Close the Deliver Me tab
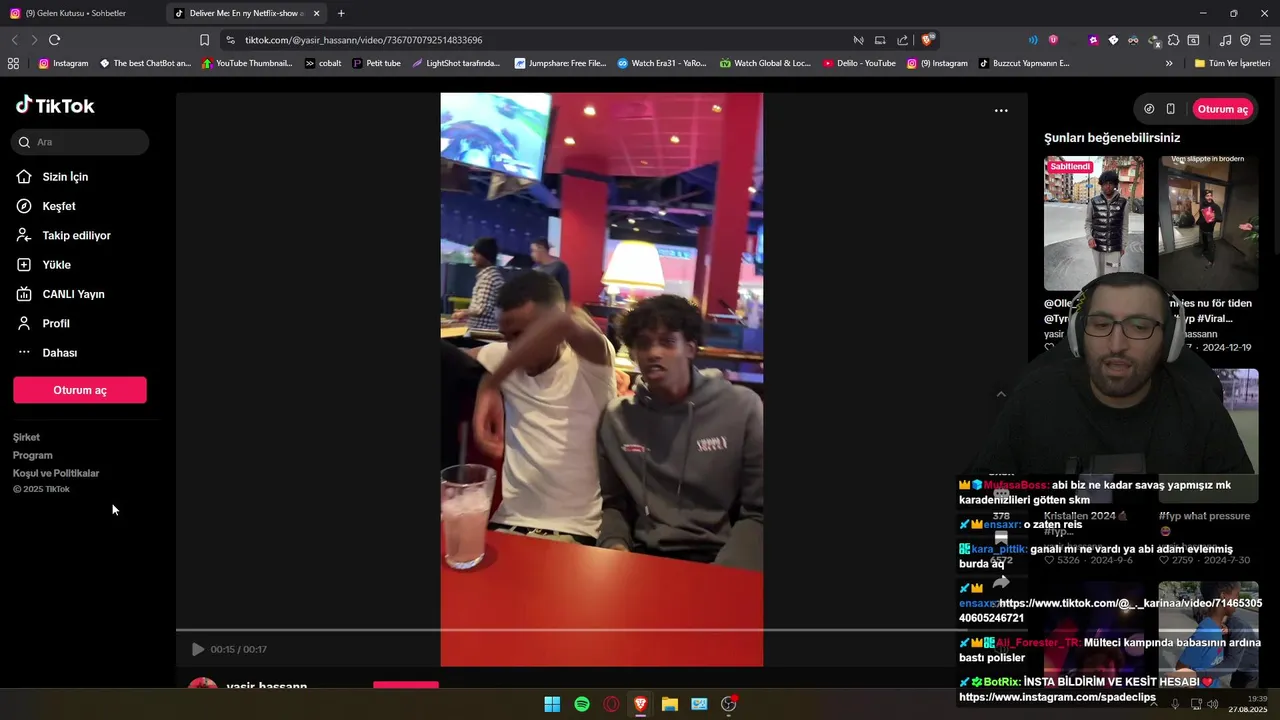This screenshot has width=1280, height=720. (317, 13)
